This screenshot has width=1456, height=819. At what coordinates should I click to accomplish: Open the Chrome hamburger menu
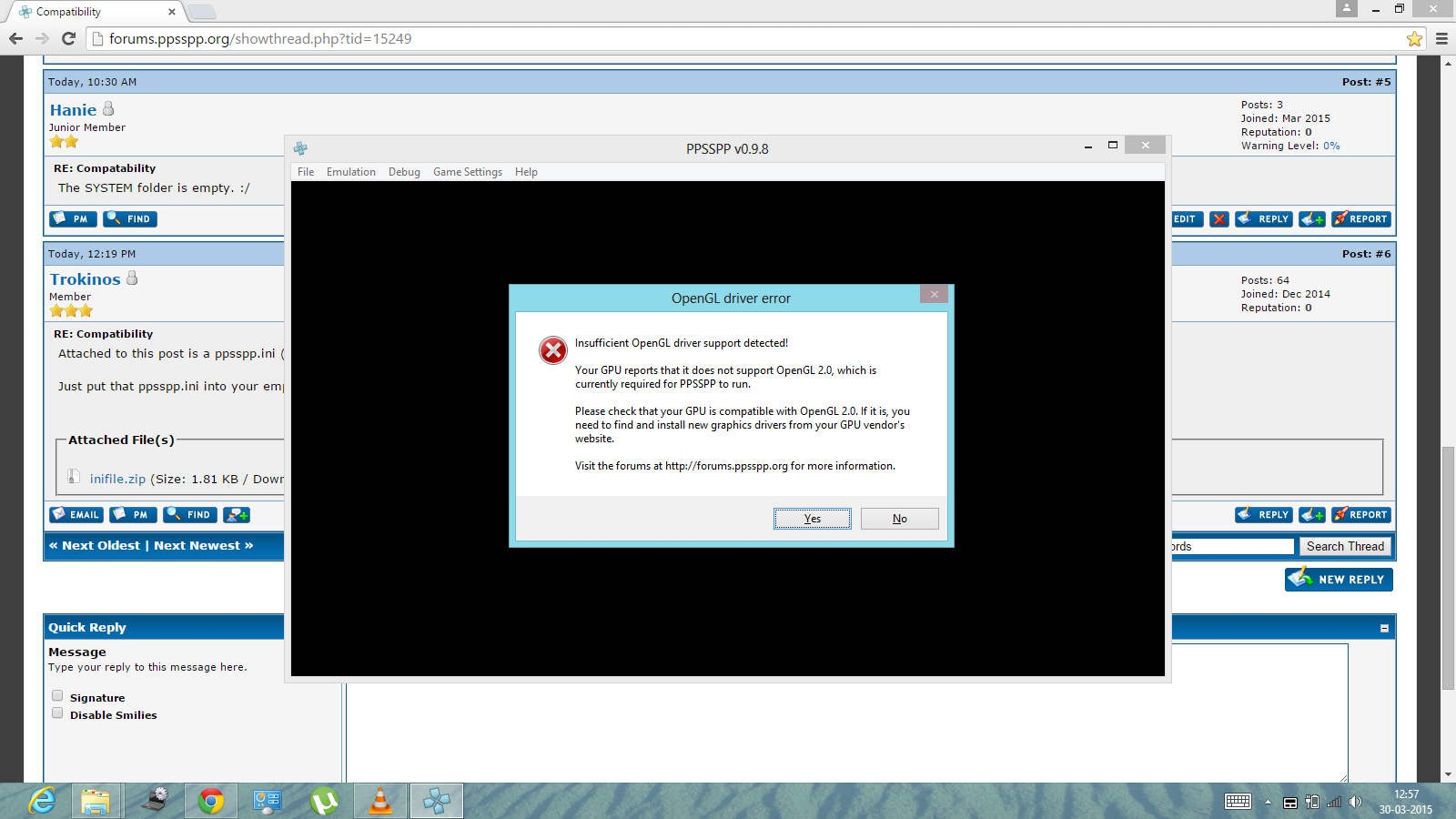click(1441, 39)
